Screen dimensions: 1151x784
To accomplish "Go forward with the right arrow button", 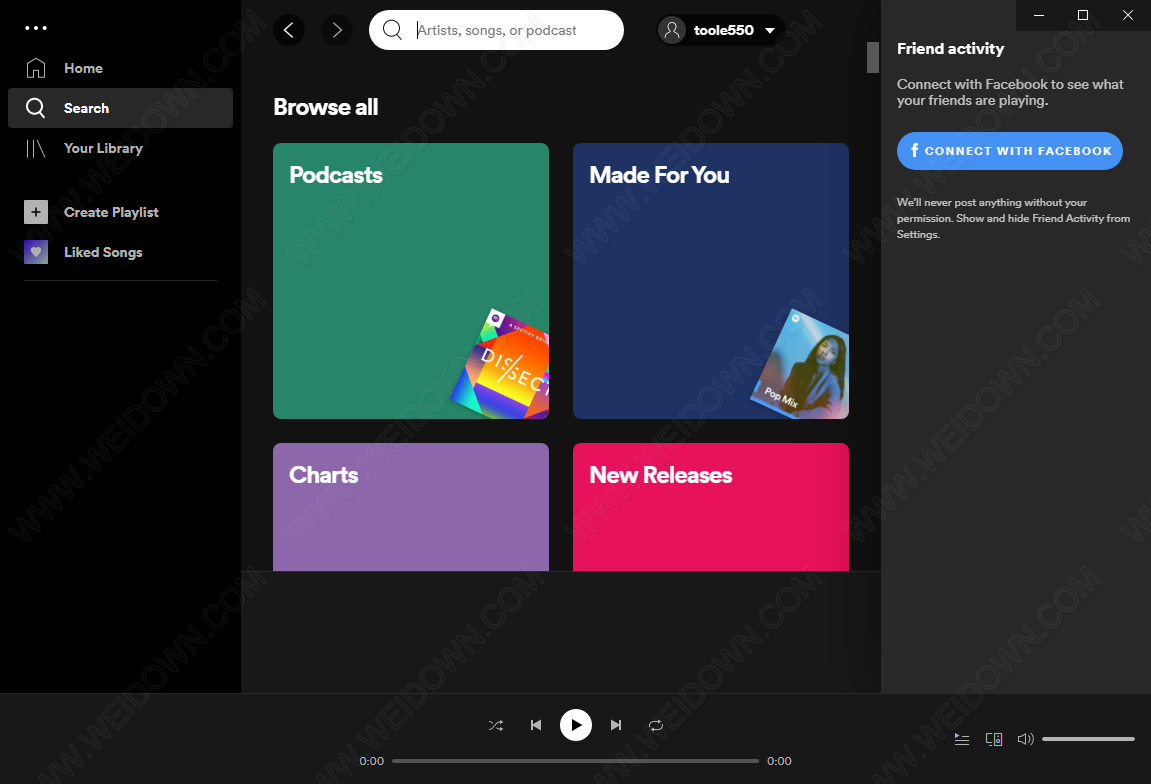I will click(337, 30).
